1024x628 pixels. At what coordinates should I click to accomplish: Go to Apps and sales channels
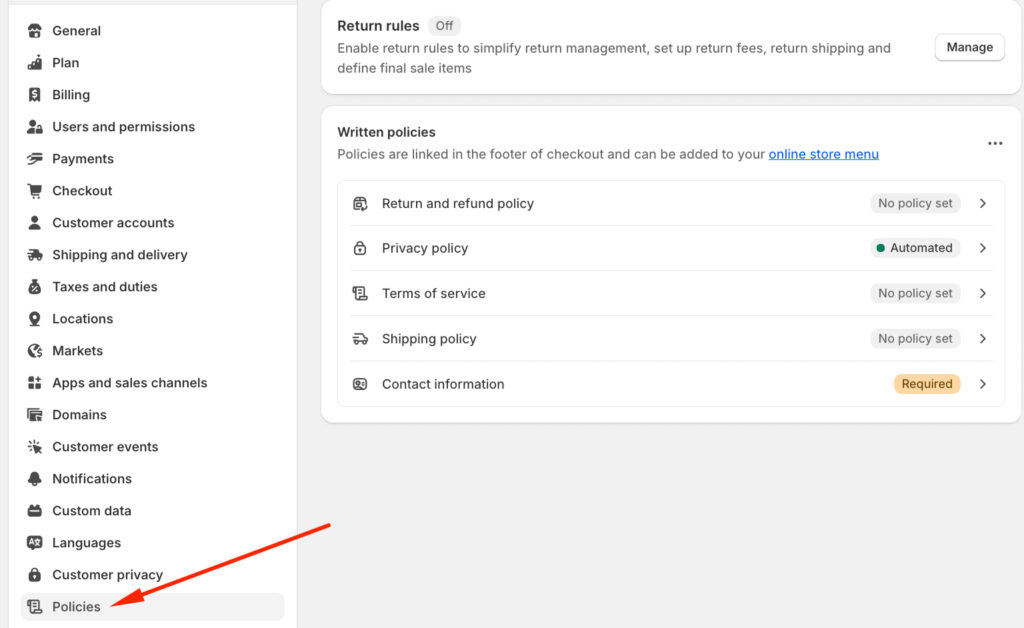[129, 383]
